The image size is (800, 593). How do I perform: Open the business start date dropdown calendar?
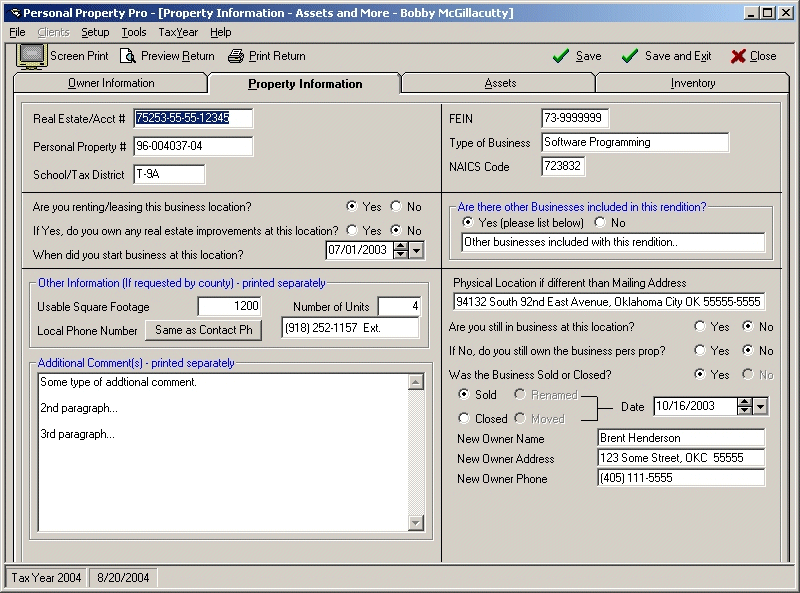click(x=417, y=250)
